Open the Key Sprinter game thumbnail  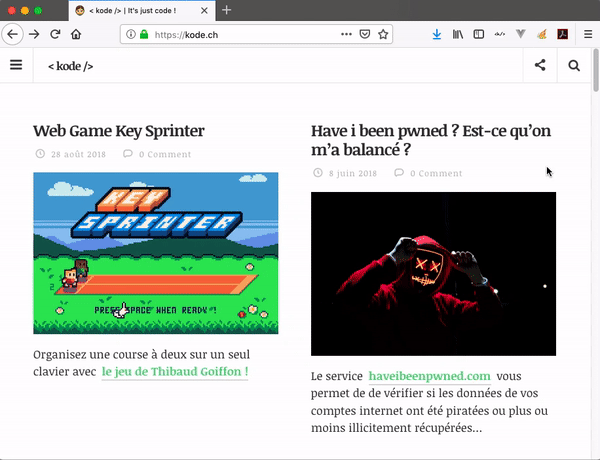click(156, 253)
